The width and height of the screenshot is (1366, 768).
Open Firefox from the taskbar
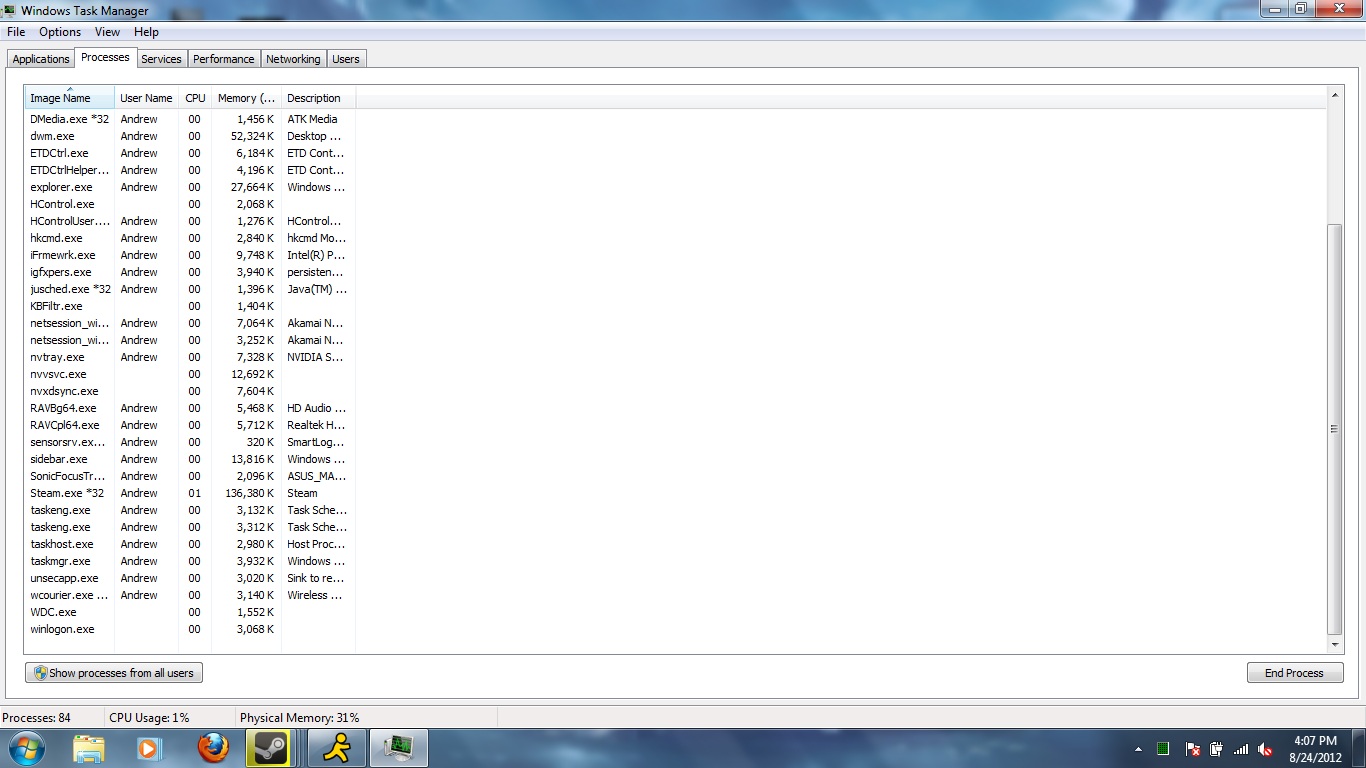(x=213, y=748)
